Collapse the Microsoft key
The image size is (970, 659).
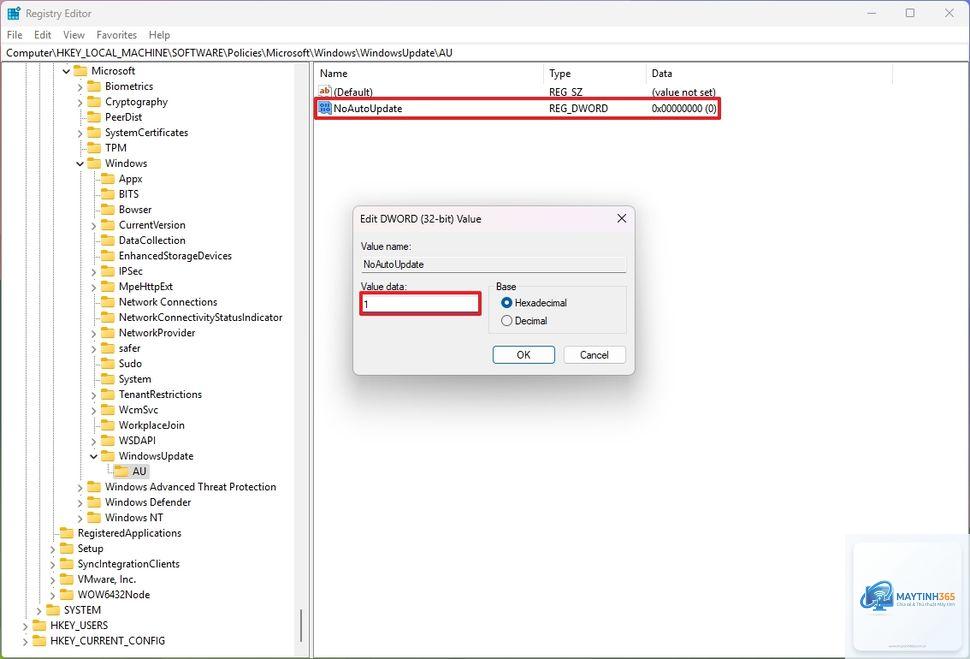pos(66,71)
